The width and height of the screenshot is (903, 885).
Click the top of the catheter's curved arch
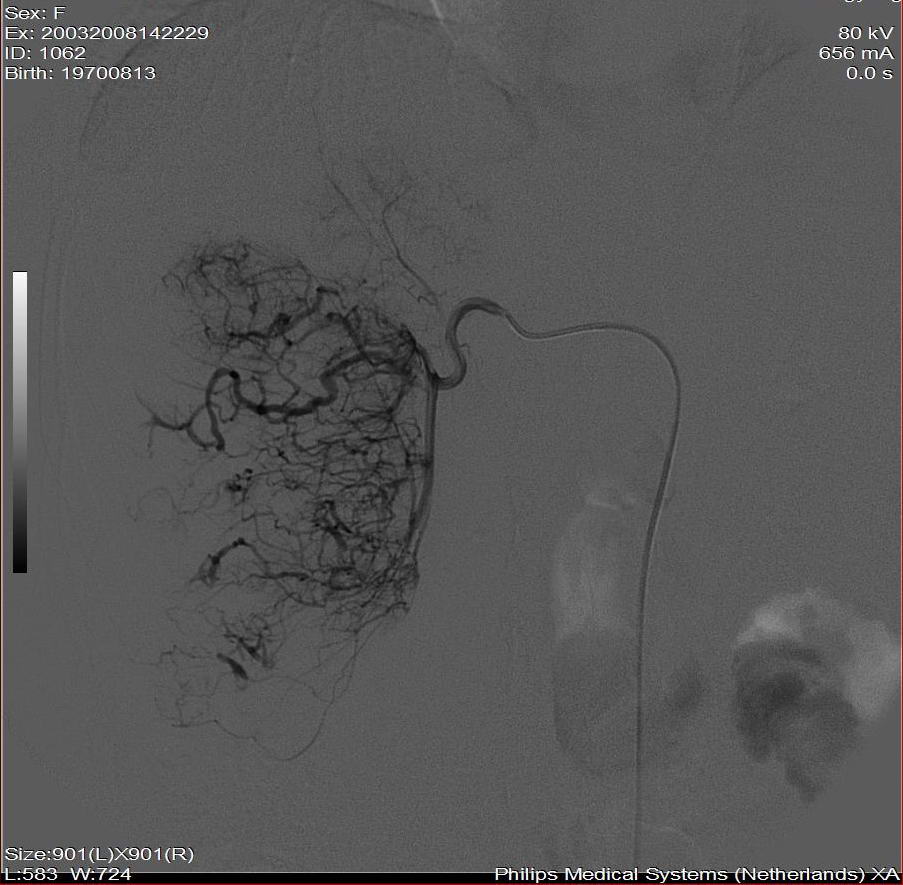[x=600, y=327]
